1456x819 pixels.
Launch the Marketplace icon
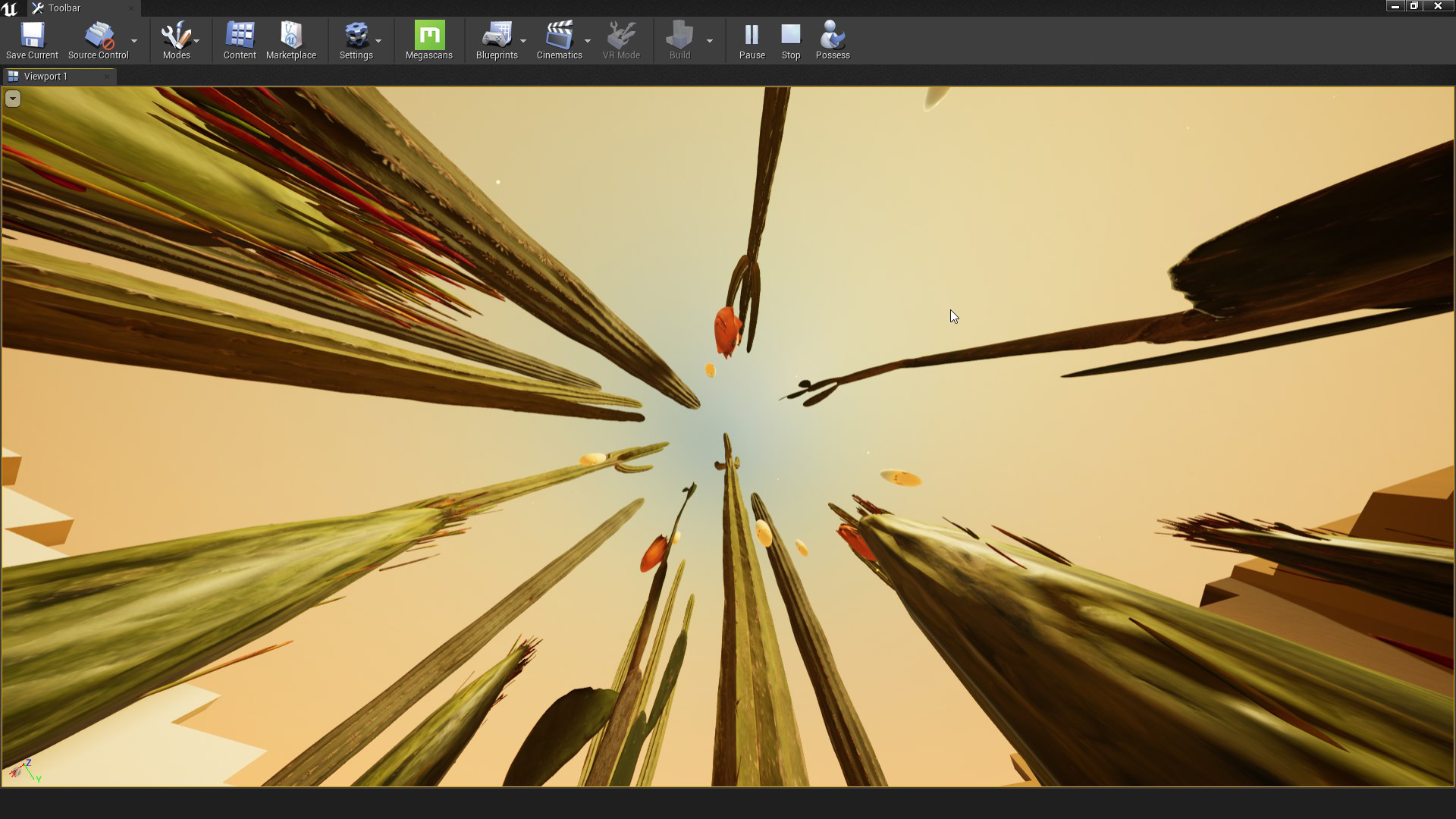291,36
